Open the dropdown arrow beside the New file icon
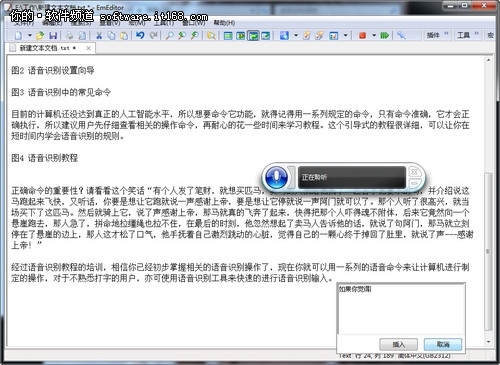500x365 pixels. click(29, 35)
